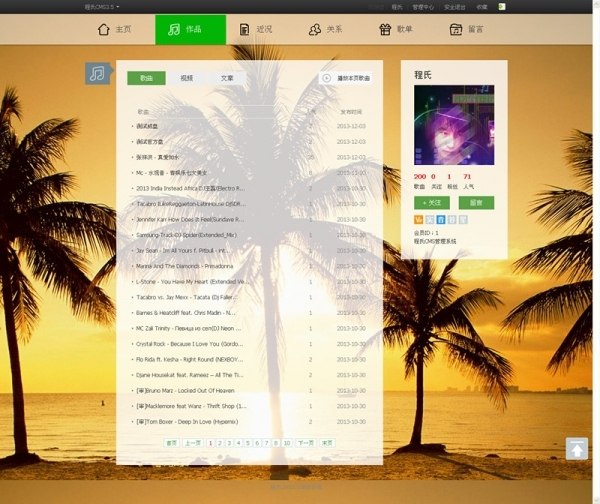The image size is (600, 504).
Task: Jump to page 10 in pagination
Action: [287, 442]
